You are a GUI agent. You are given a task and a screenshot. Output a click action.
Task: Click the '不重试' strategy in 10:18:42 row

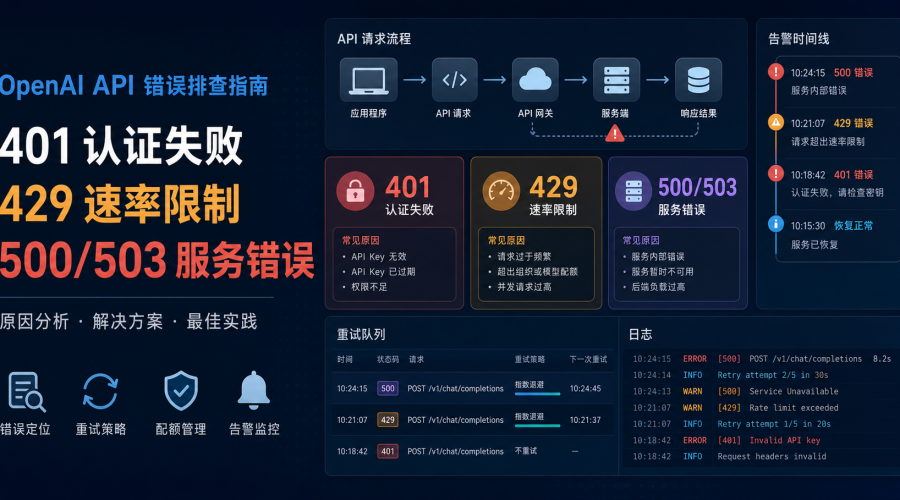[x=526, y=451]
